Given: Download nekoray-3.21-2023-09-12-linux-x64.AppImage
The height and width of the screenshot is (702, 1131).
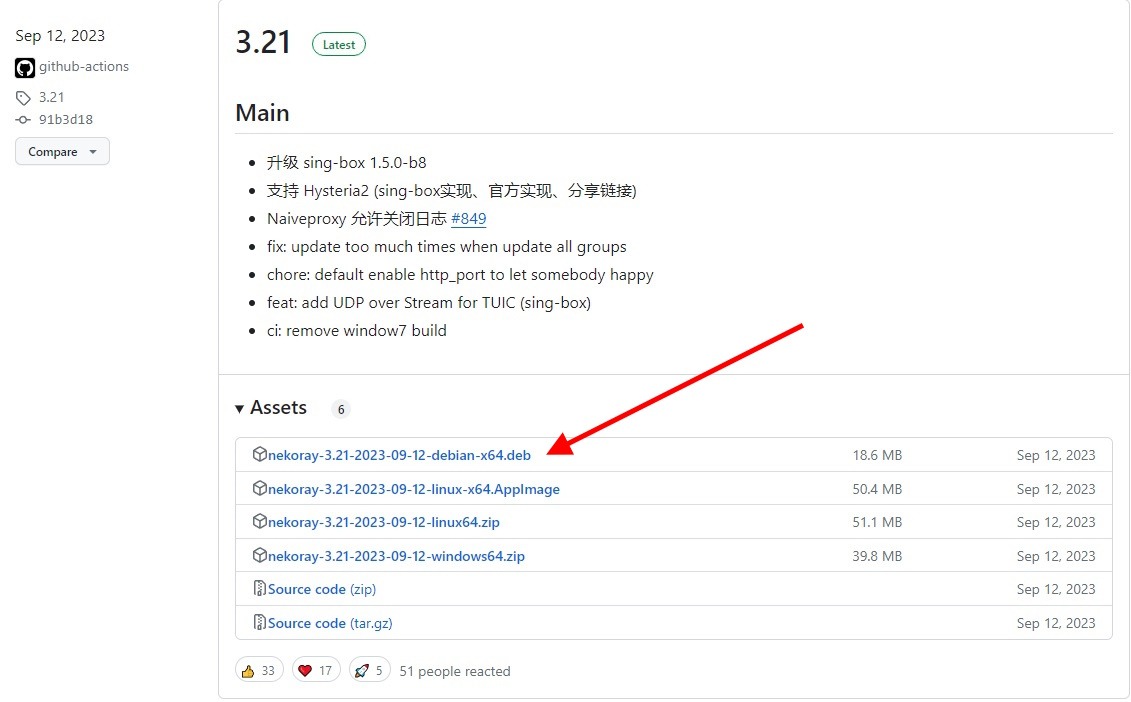Looking at the screenshot, I should click(413, 489).
